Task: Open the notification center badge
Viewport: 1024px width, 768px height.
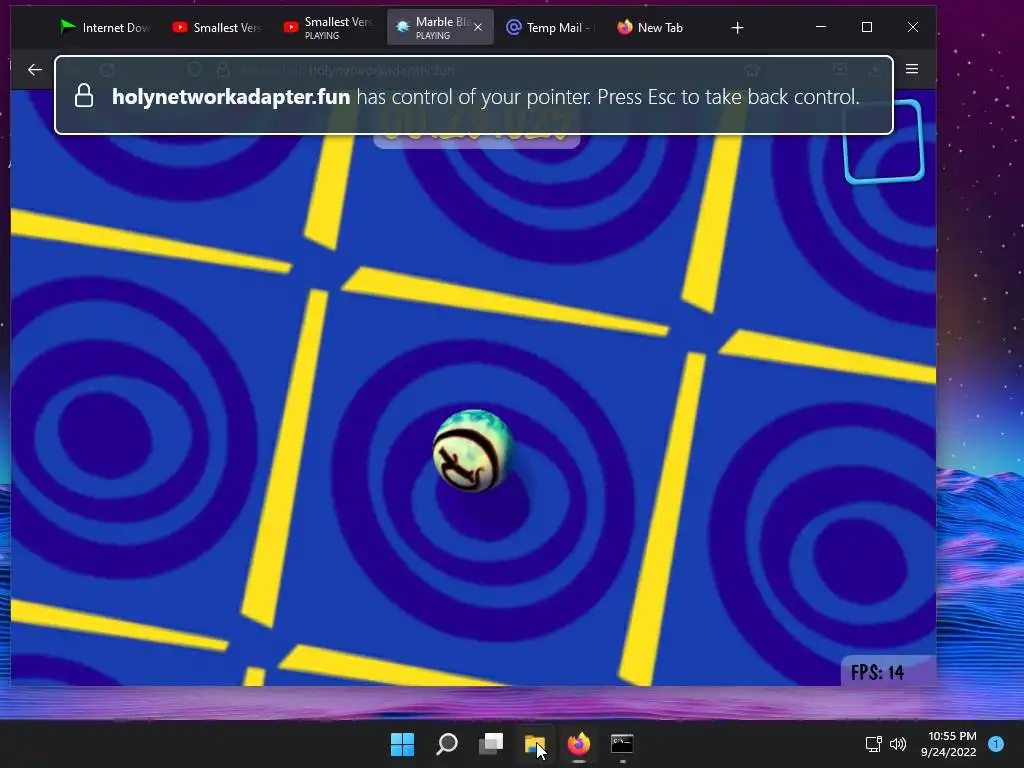Action: coord(996,744)
